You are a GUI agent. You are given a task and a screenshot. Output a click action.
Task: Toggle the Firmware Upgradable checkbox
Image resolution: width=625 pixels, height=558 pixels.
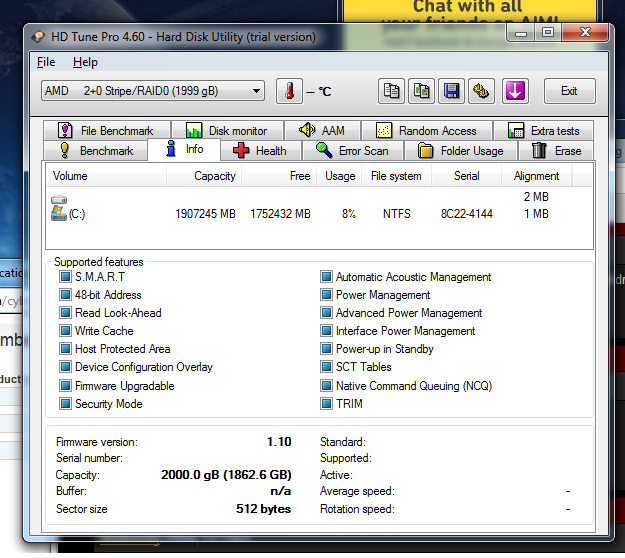(x=65, y=386)
